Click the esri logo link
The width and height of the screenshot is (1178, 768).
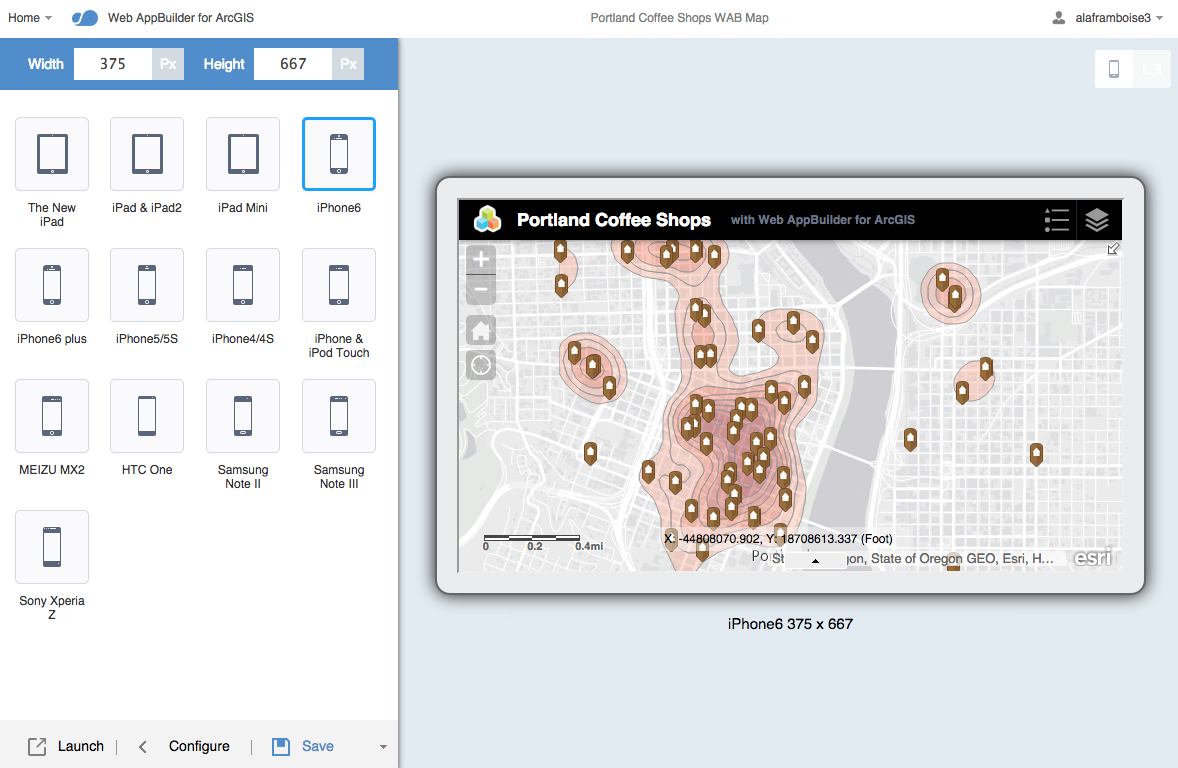(1093, 557)
